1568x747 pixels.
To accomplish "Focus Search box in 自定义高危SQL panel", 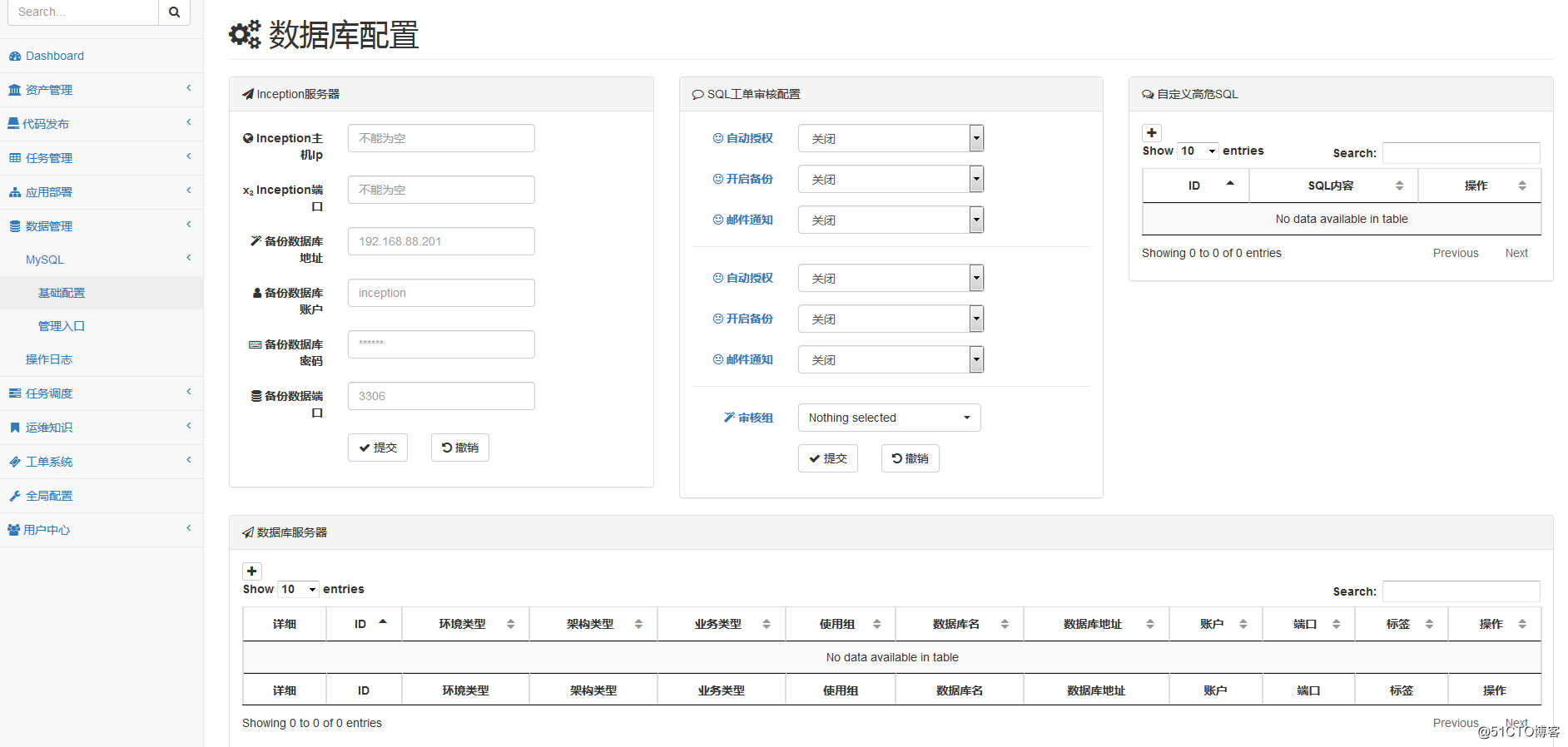I will (x=1461, y=153).
